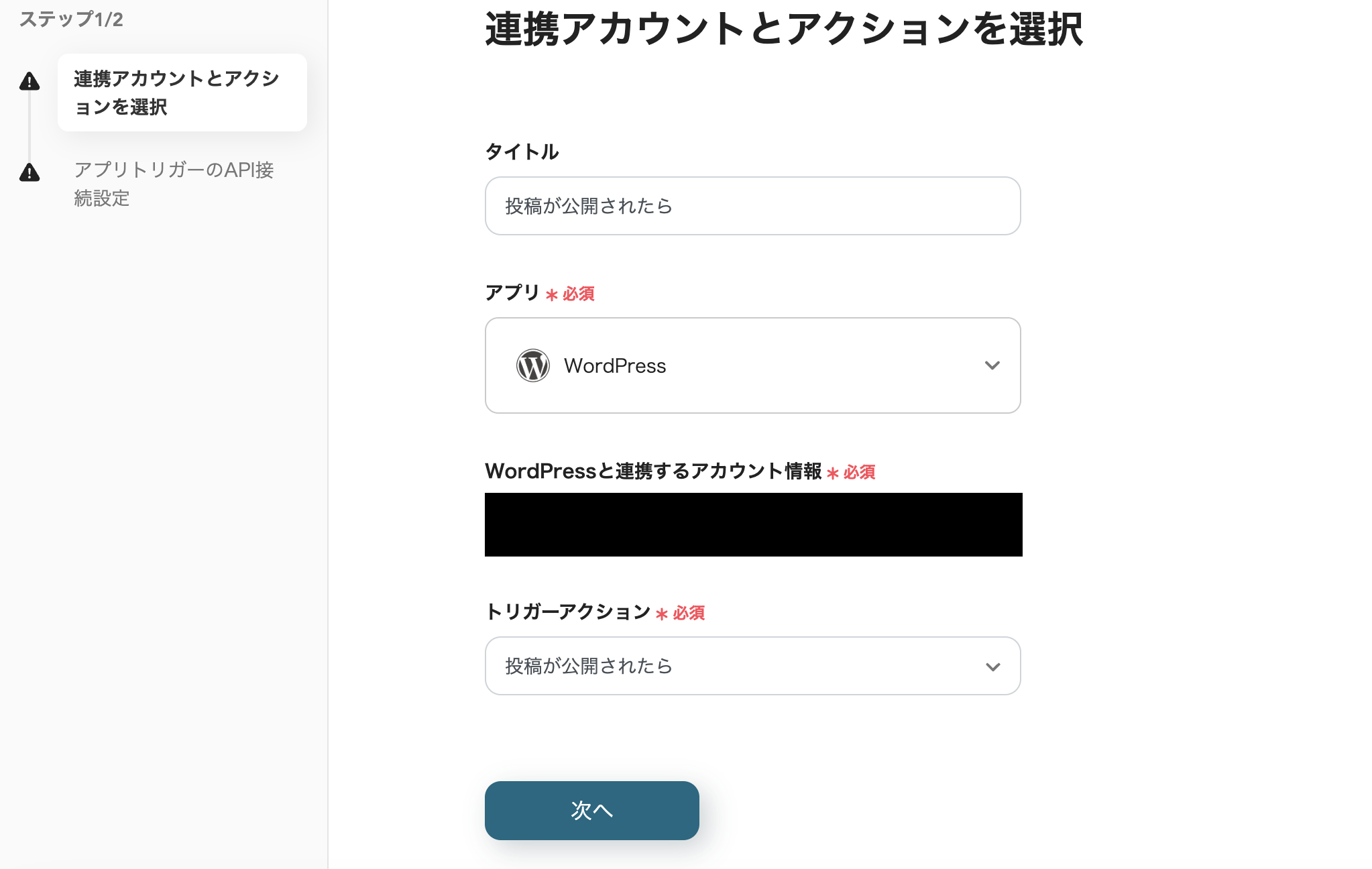The width and height of the screenshot is (1372, 869).
Task: Click the red asterisk next to アプリ label
Action: 552,295
